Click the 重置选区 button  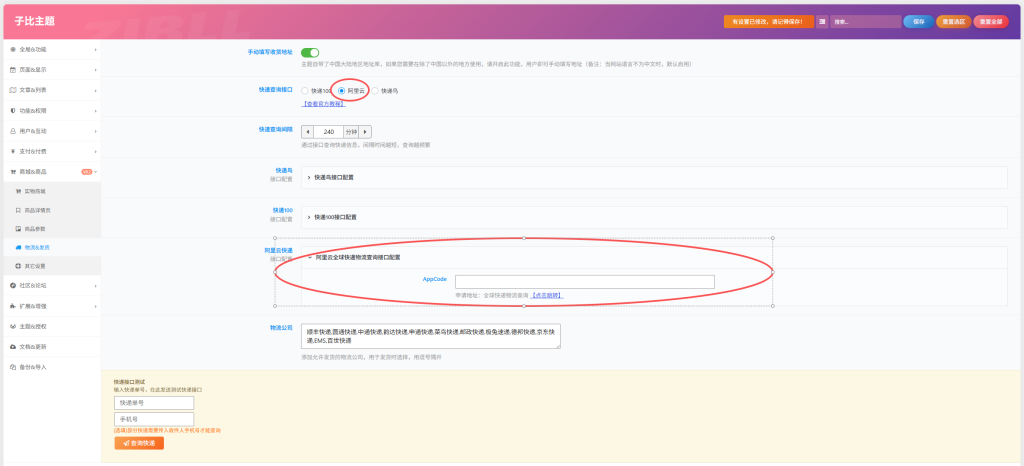pos(953,22)
